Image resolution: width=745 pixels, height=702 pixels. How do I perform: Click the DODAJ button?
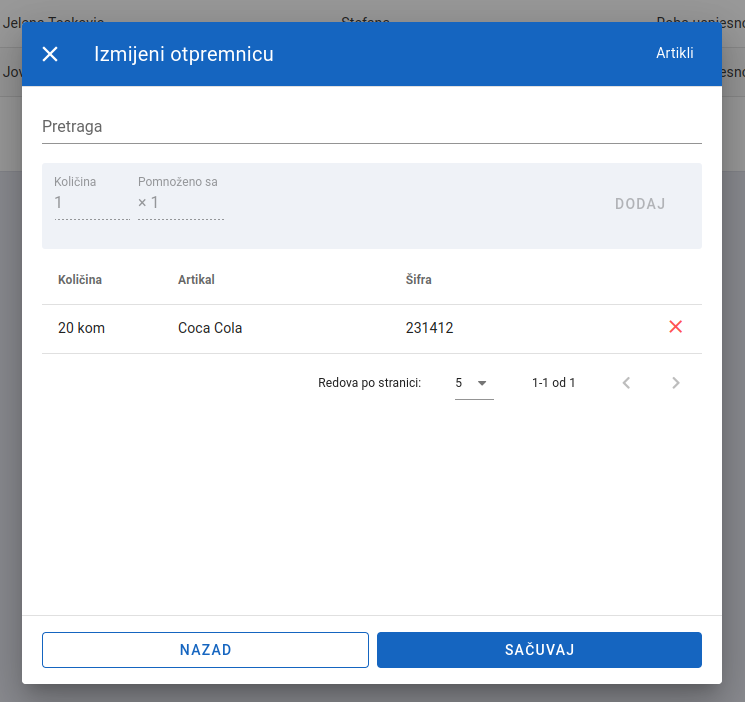640,204
